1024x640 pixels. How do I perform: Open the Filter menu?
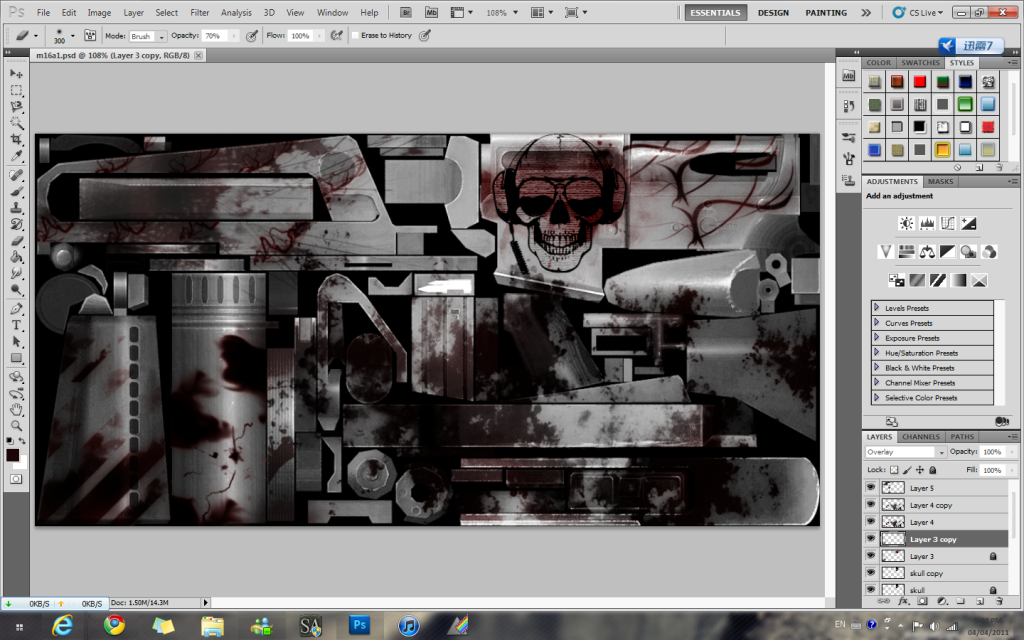coord(199,13)
